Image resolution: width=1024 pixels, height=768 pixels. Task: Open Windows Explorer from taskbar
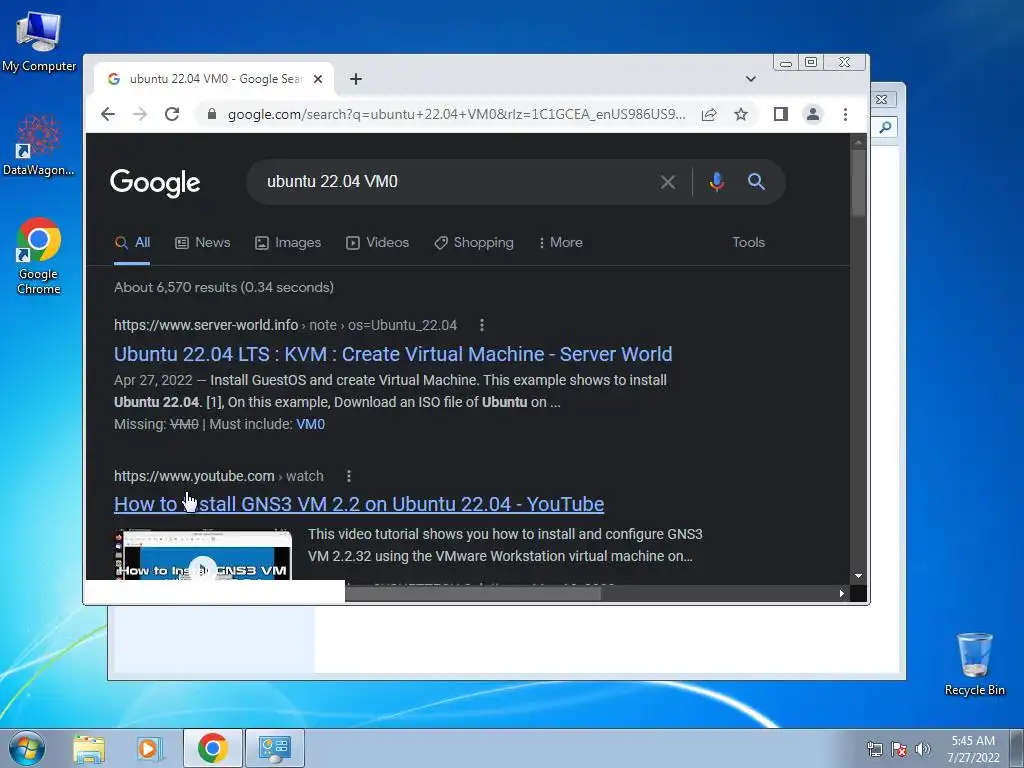coord(89,748)
